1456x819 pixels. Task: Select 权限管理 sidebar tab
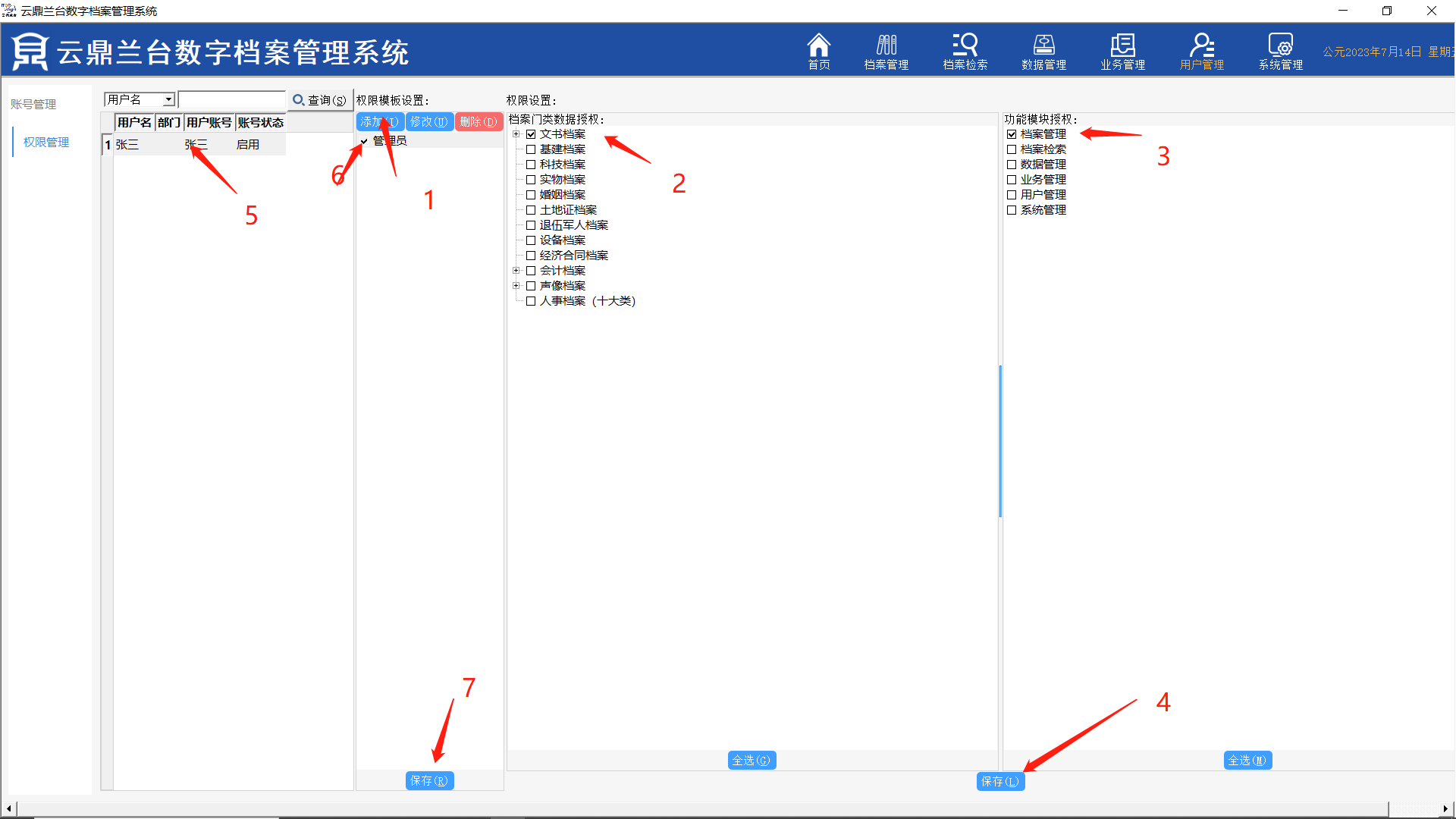point(45,142)
